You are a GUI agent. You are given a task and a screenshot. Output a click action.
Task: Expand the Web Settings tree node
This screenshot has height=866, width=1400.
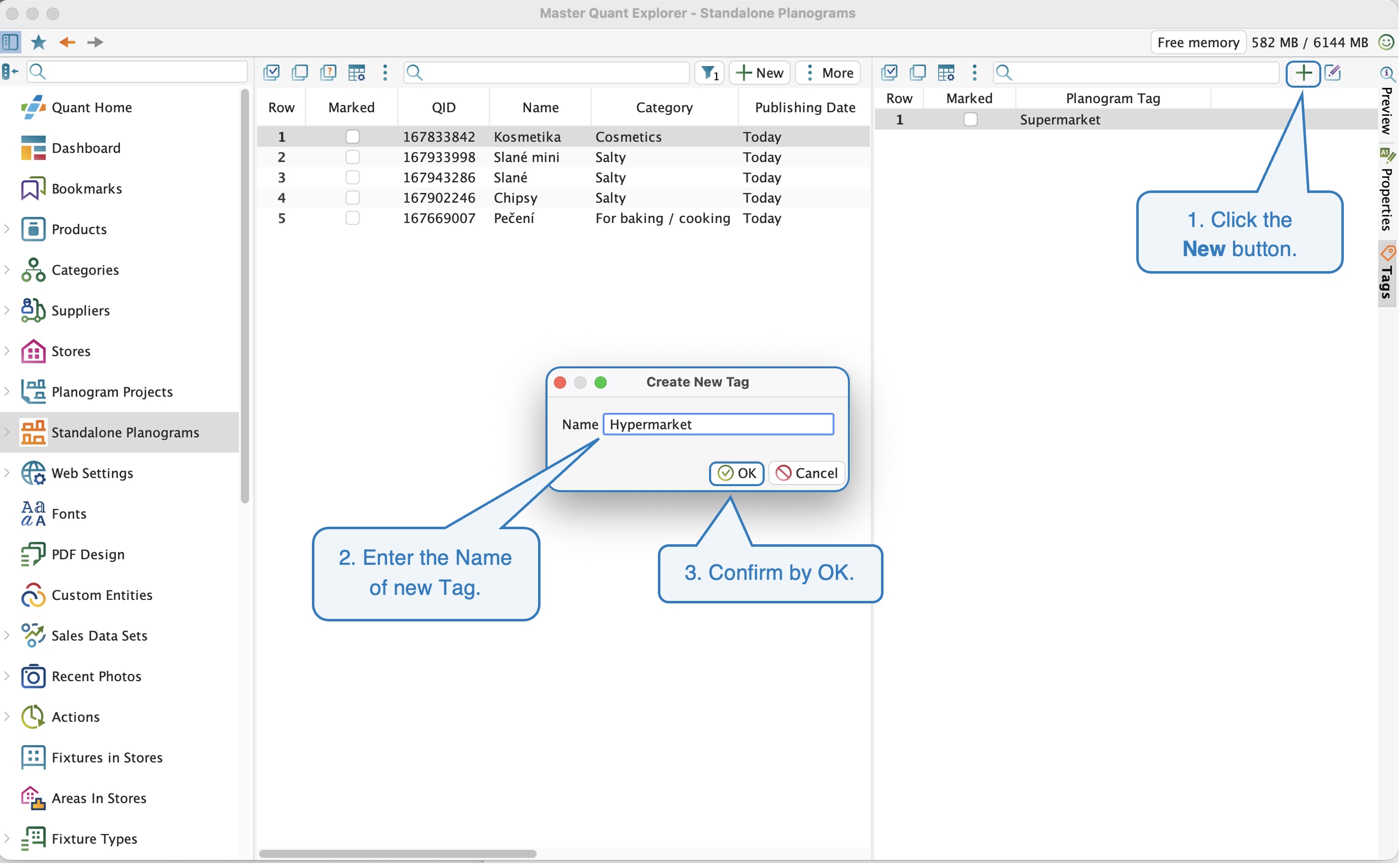[x=7, y=473]
